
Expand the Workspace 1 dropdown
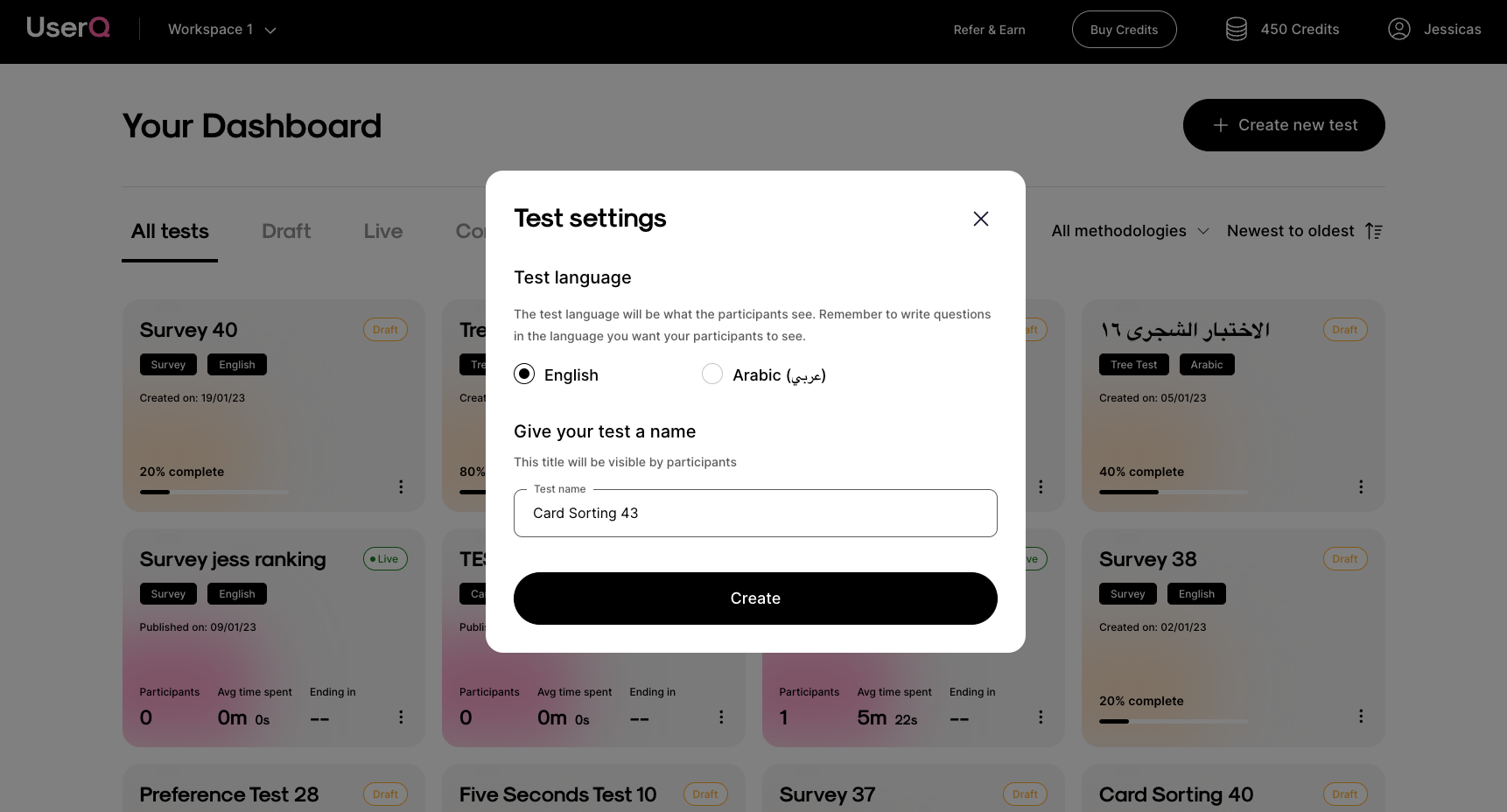click(x=222, y=30)
